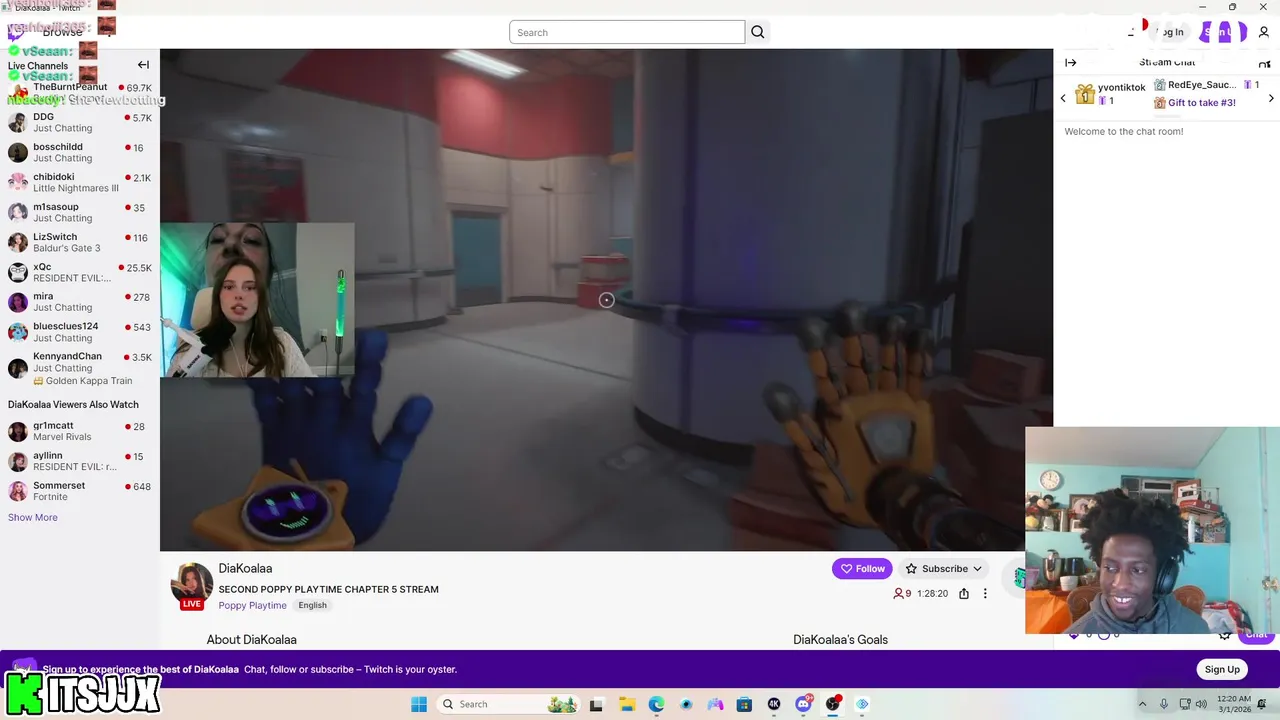Open m1sasoup channel
The image size is (1280, 720).
point(80,212)
